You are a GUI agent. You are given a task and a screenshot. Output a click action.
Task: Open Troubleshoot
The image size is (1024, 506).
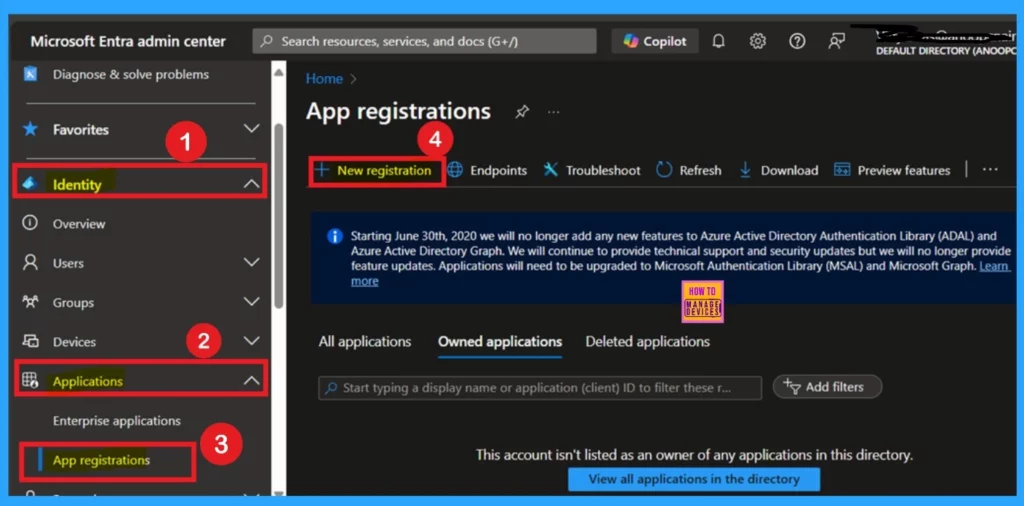[592, 170]
